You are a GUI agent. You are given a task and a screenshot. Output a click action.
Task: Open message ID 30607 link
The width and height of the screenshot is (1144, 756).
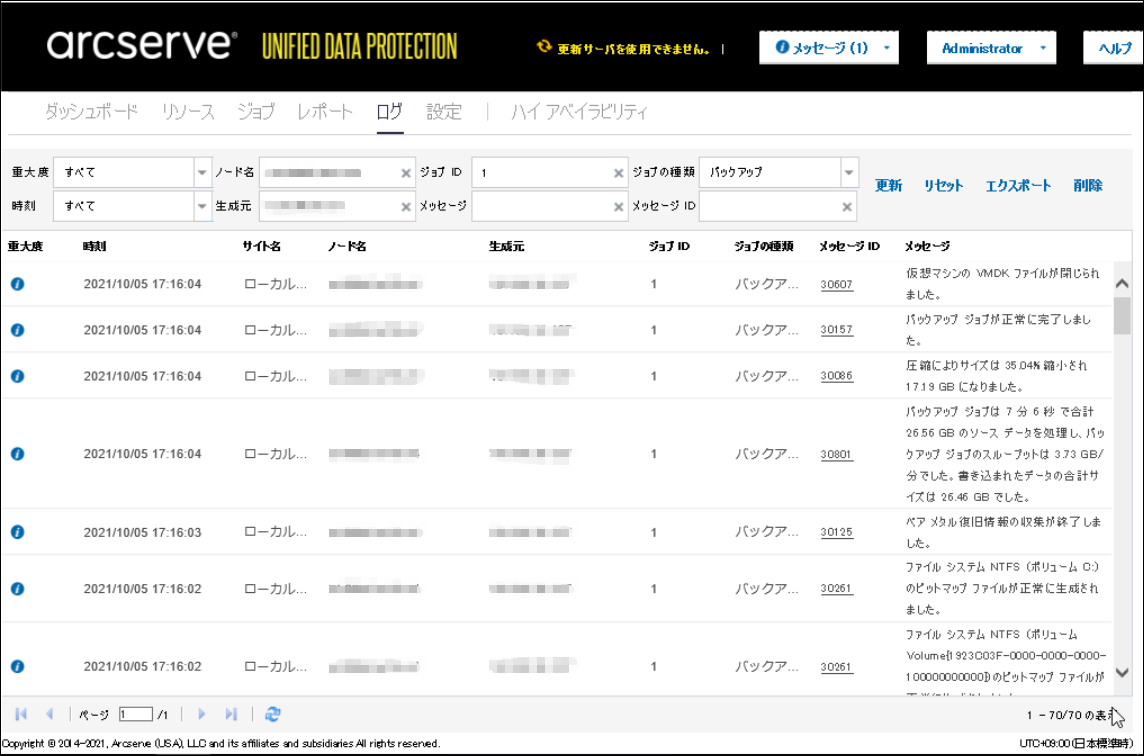pyautogui.click(x=836, y=285)
